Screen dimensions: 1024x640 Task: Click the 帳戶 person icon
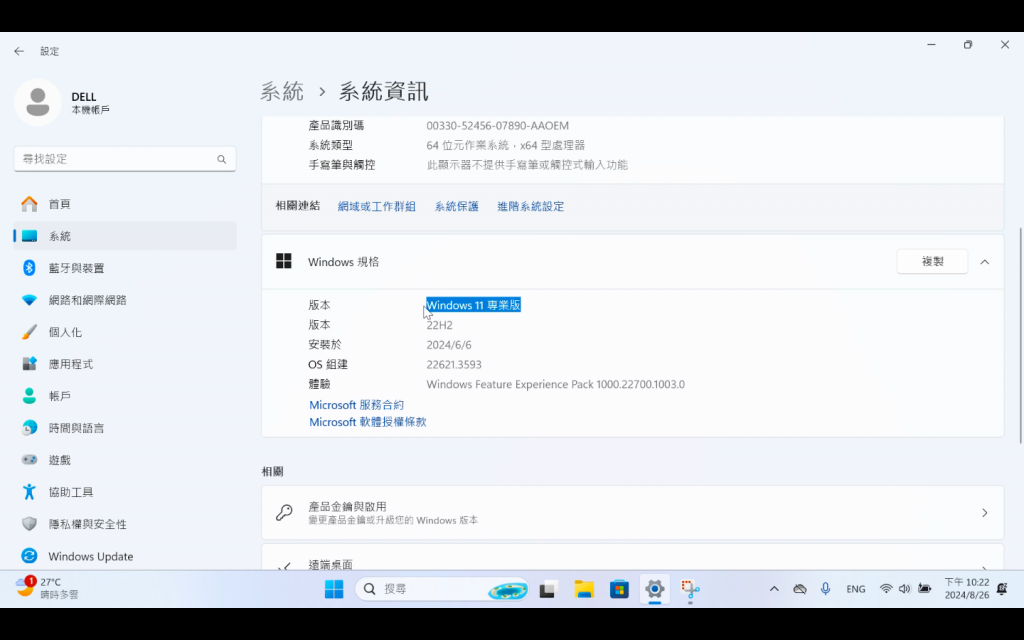point(29,396)
